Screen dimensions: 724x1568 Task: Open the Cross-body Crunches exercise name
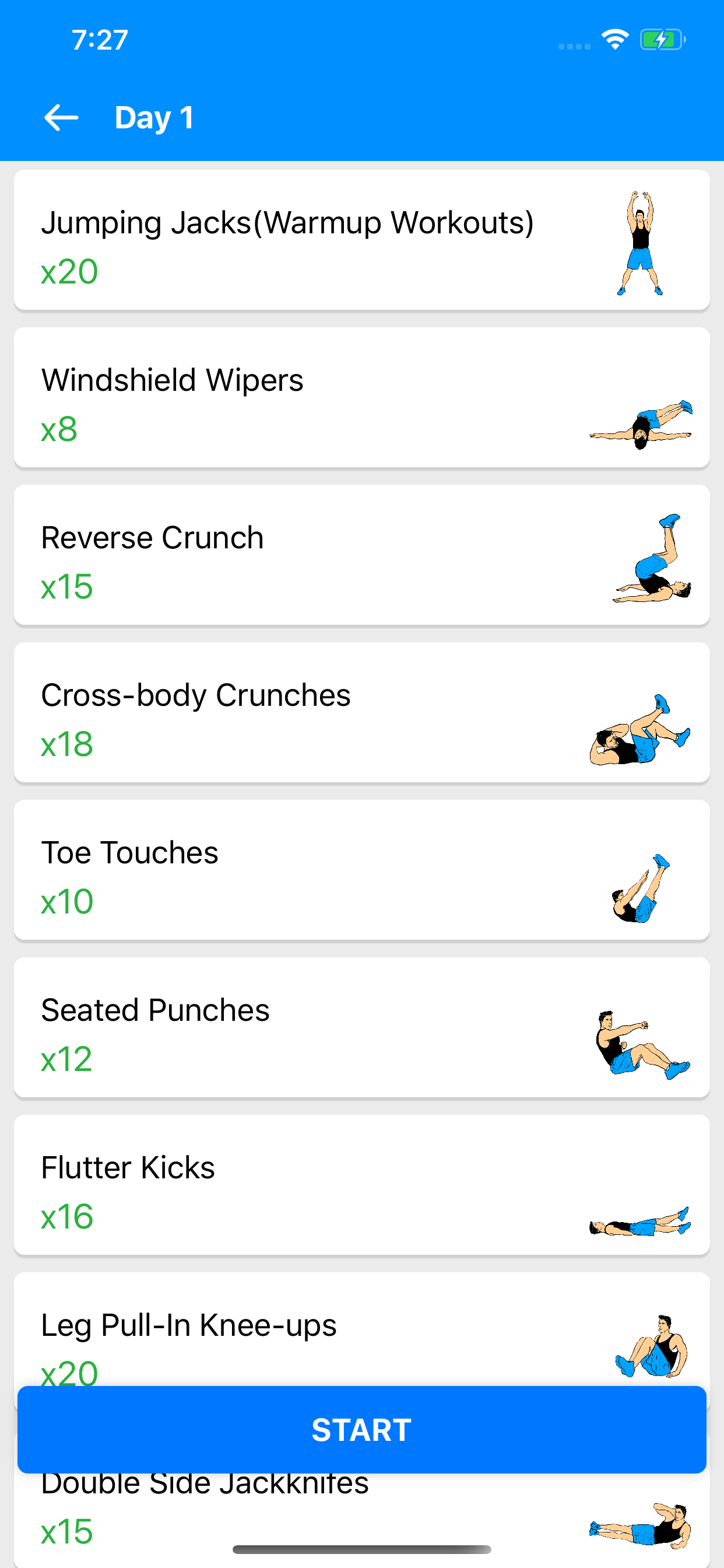195,695
